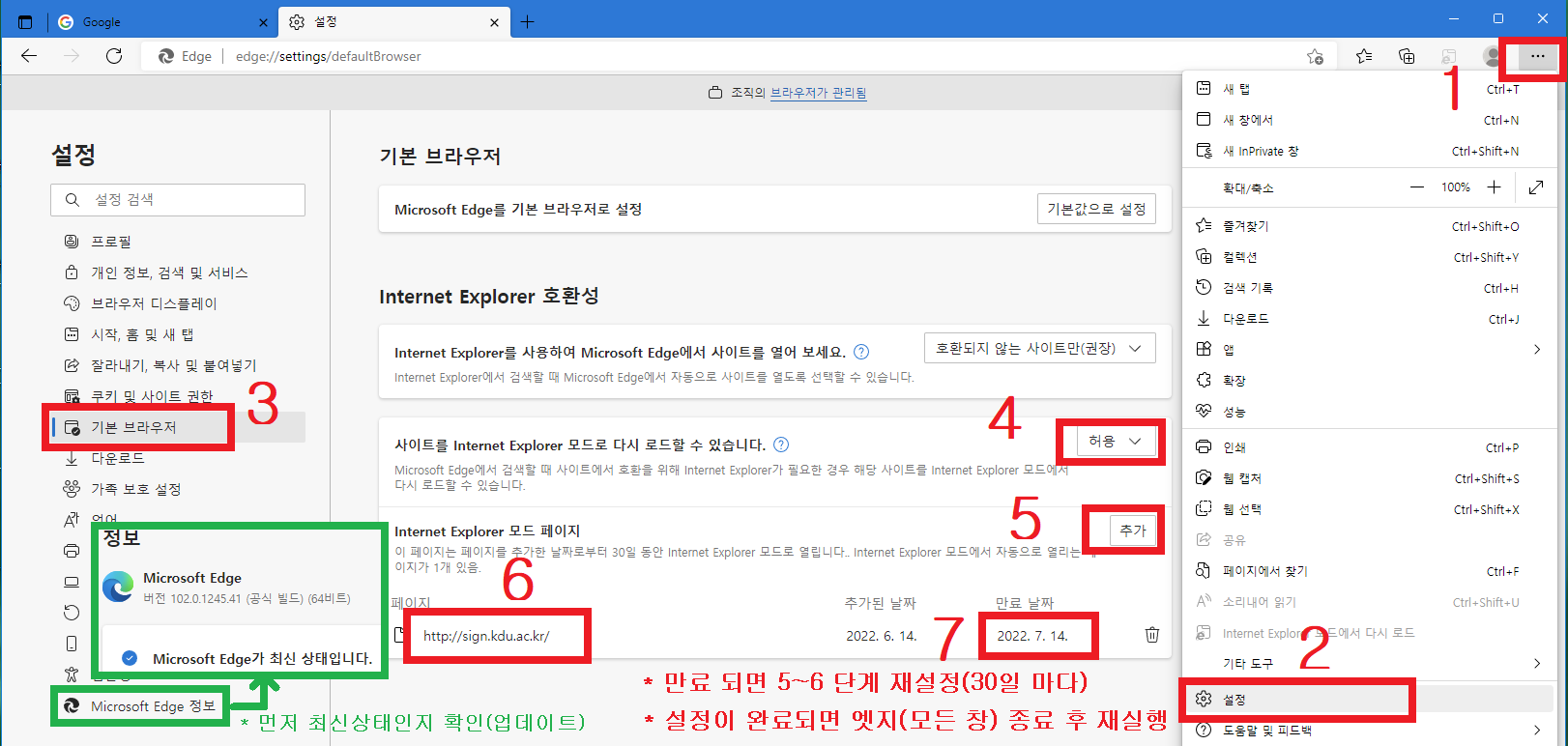Viewport: 1568px width, 746px height.
Task: Open the Settings and more ellipsis menu
Action: 1537,56
